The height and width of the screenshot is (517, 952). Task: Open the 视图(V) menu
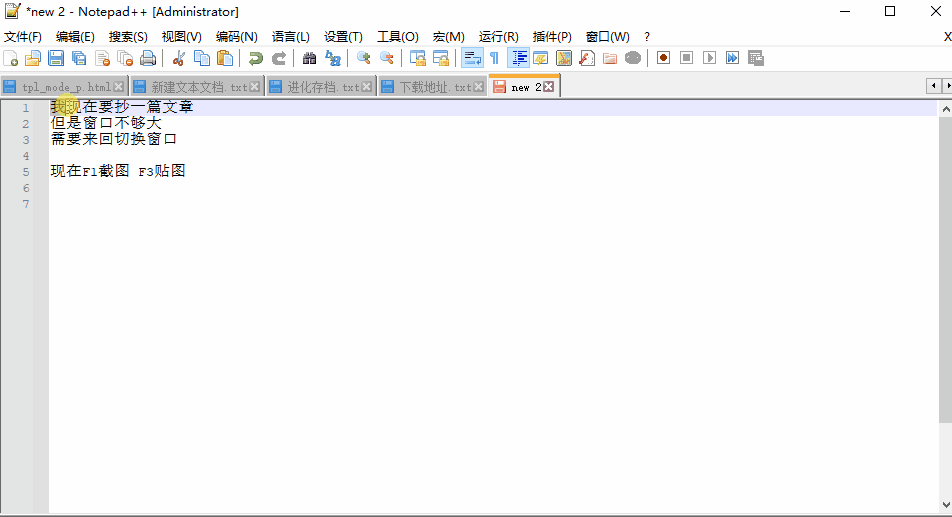(x=182, y=37)
